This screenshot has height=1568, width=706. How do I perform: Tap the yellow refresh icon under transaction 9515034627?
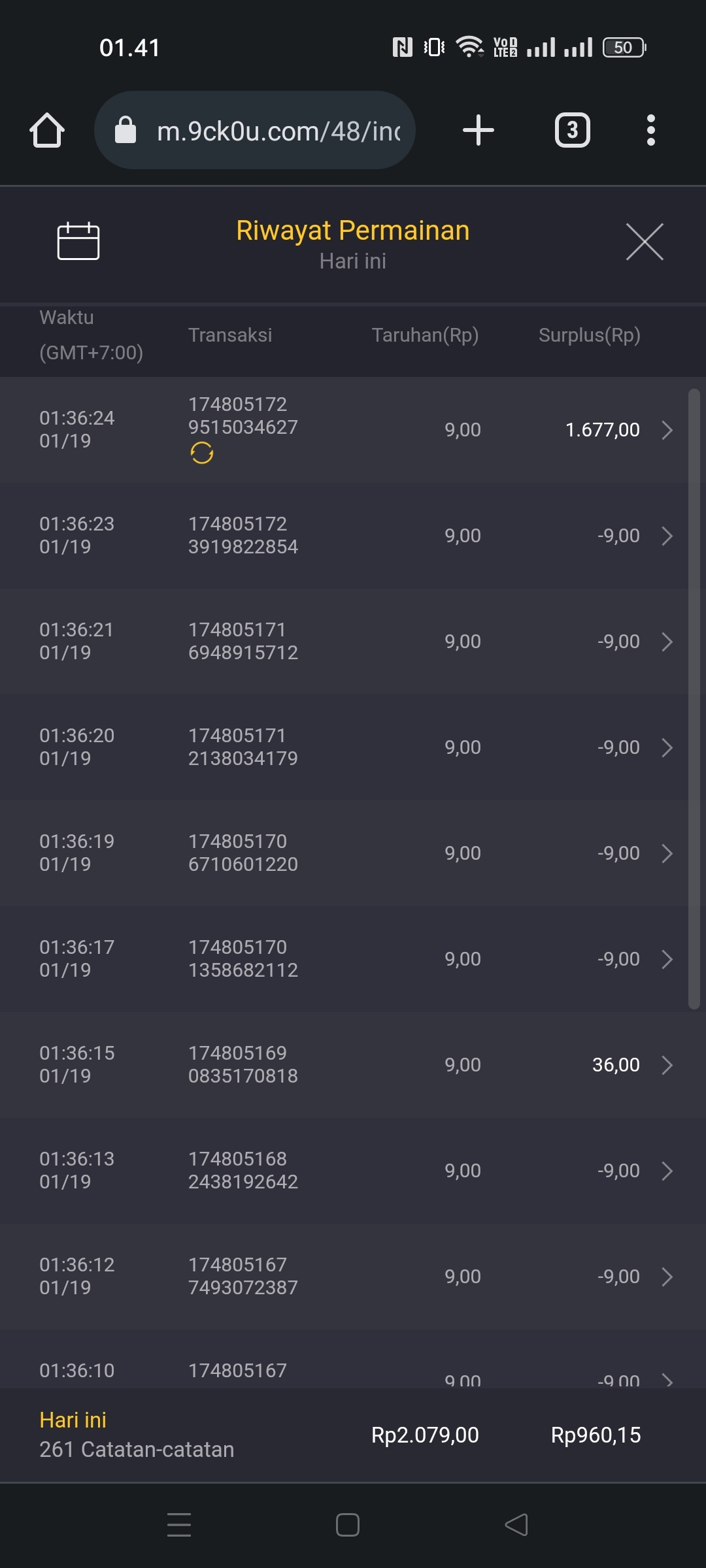tap(202, 453)
